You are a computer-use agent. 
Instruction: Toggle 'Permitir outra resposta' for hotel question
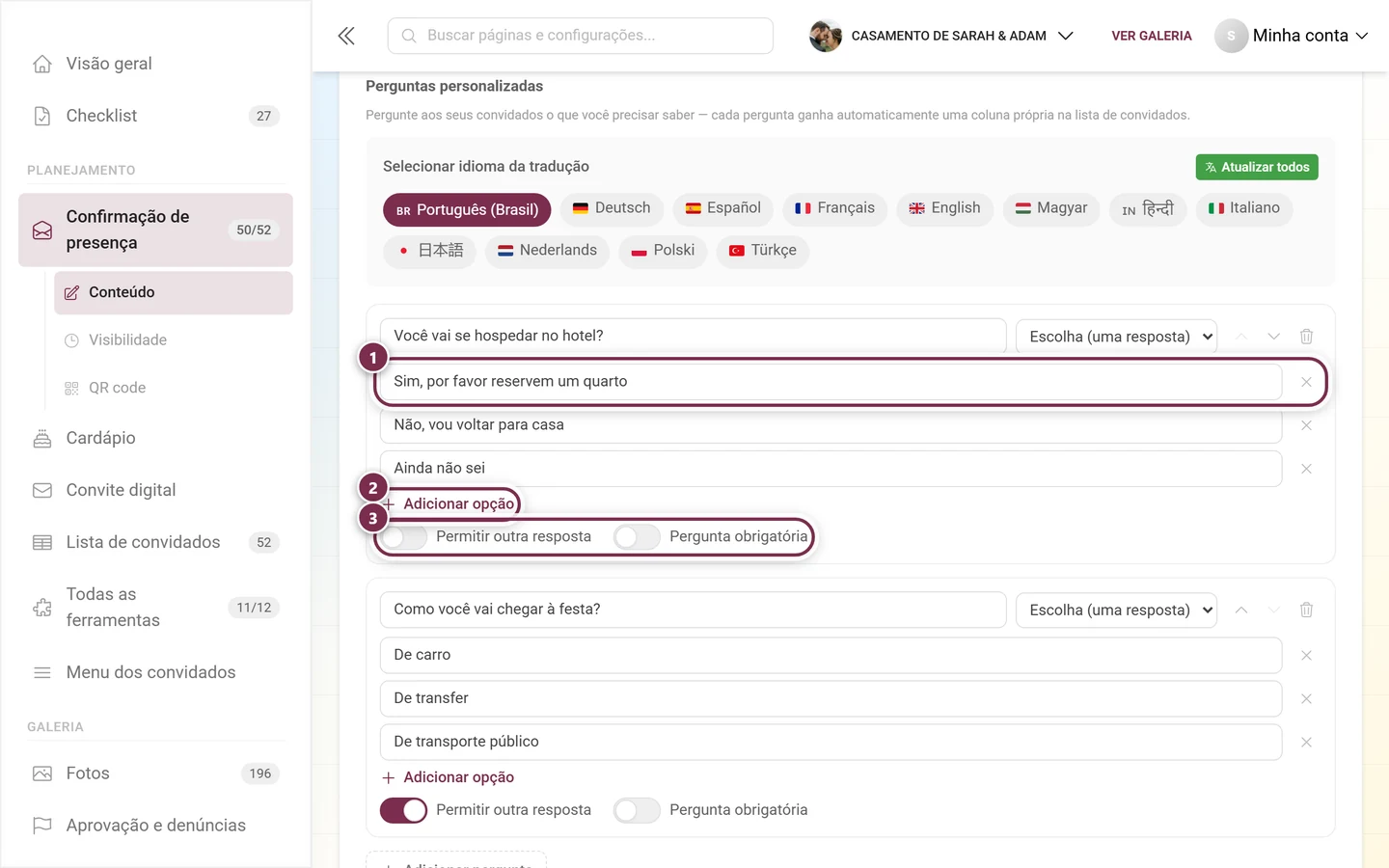[403, 537]
